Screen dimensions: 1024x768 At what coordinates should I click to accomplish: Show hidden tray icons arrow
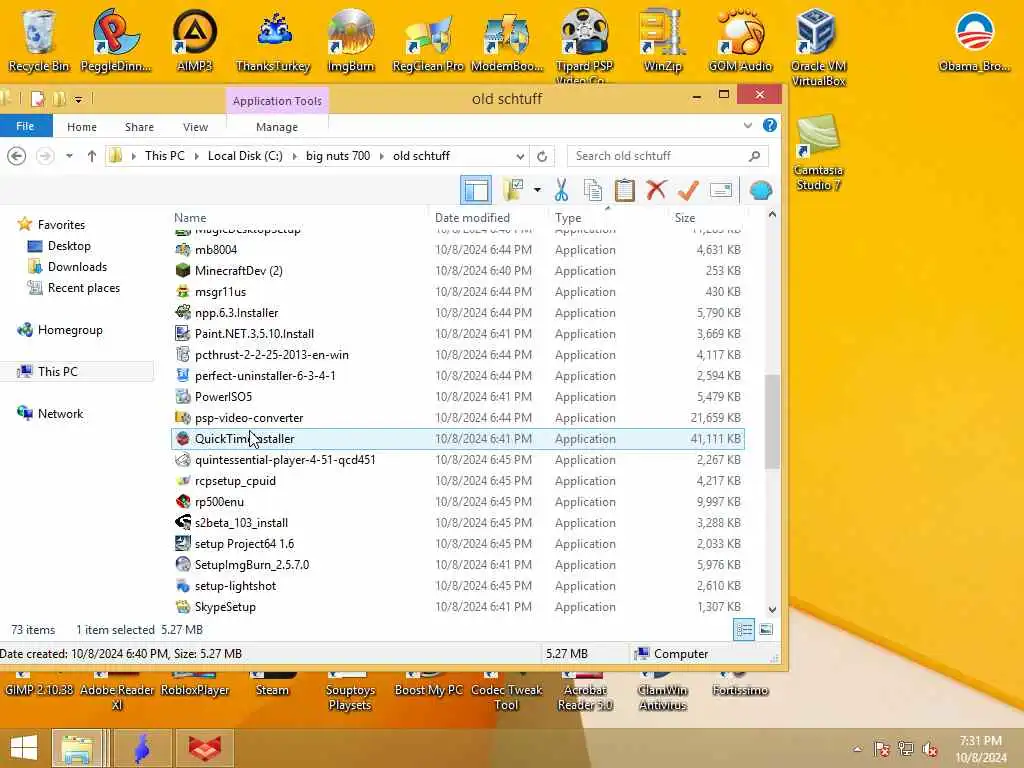pos(857,749)
